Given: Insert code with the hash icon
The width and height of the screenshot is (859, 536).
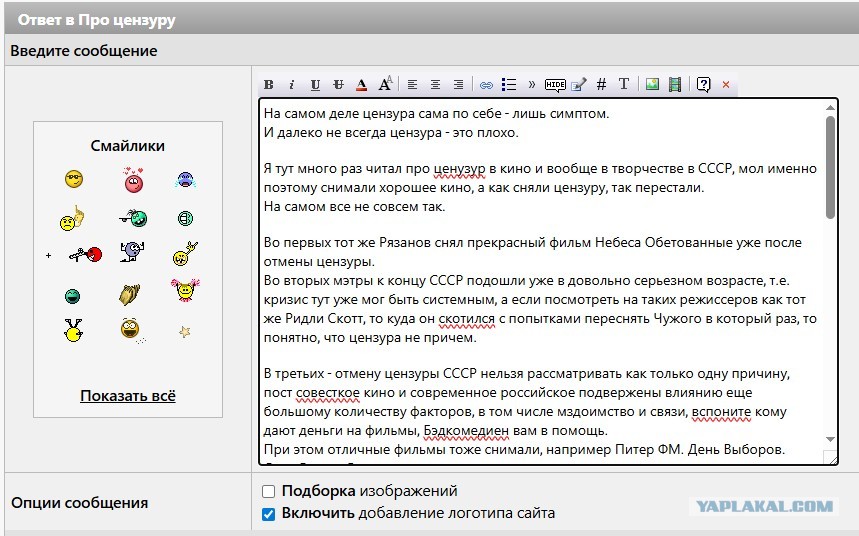Looking at the screenshot, I should pyautogui.click(x=601, y=84).
